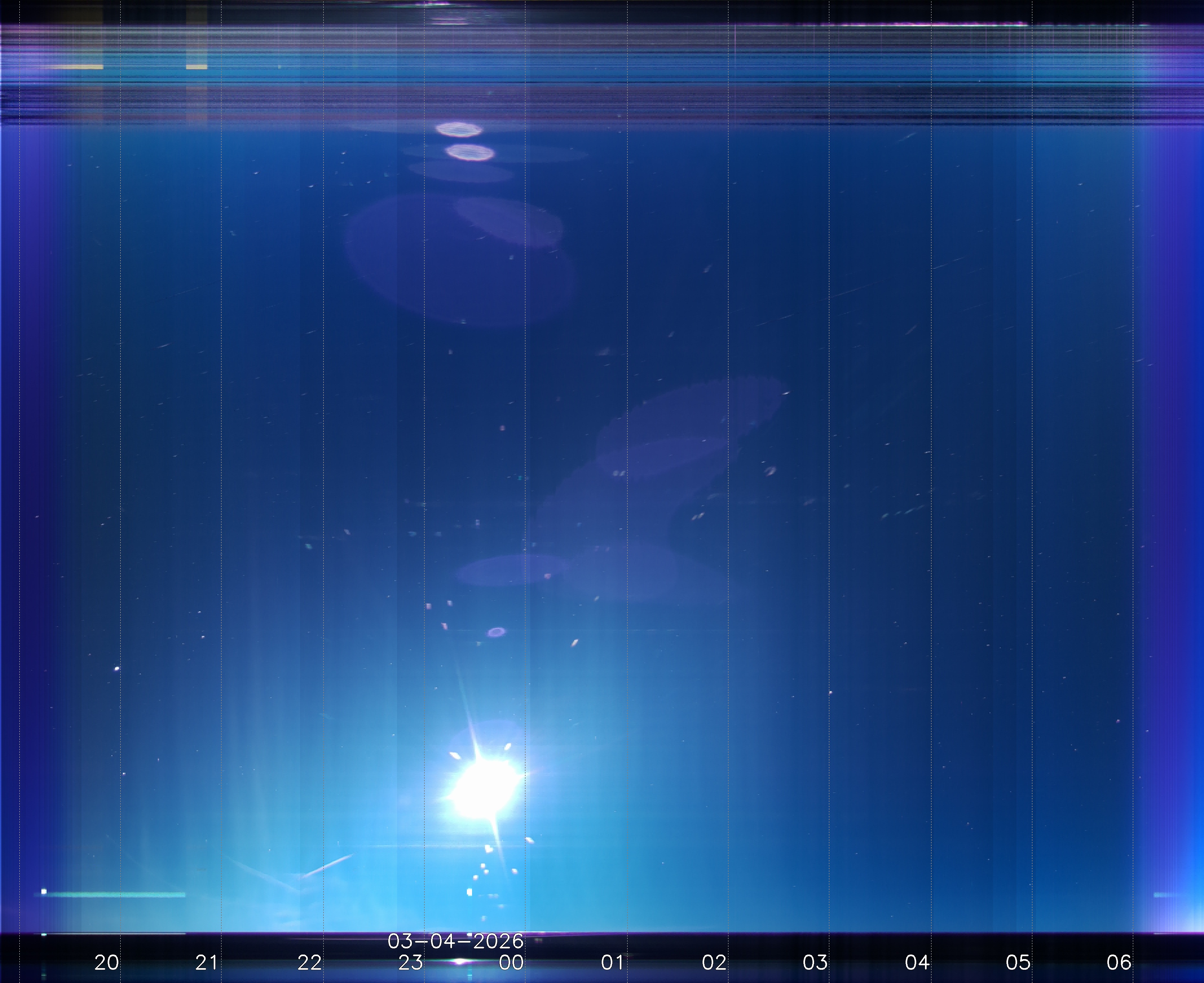The image size is (1204, 983).
Task: Click the small purple ring above the moon
Action: coord(496,632)
